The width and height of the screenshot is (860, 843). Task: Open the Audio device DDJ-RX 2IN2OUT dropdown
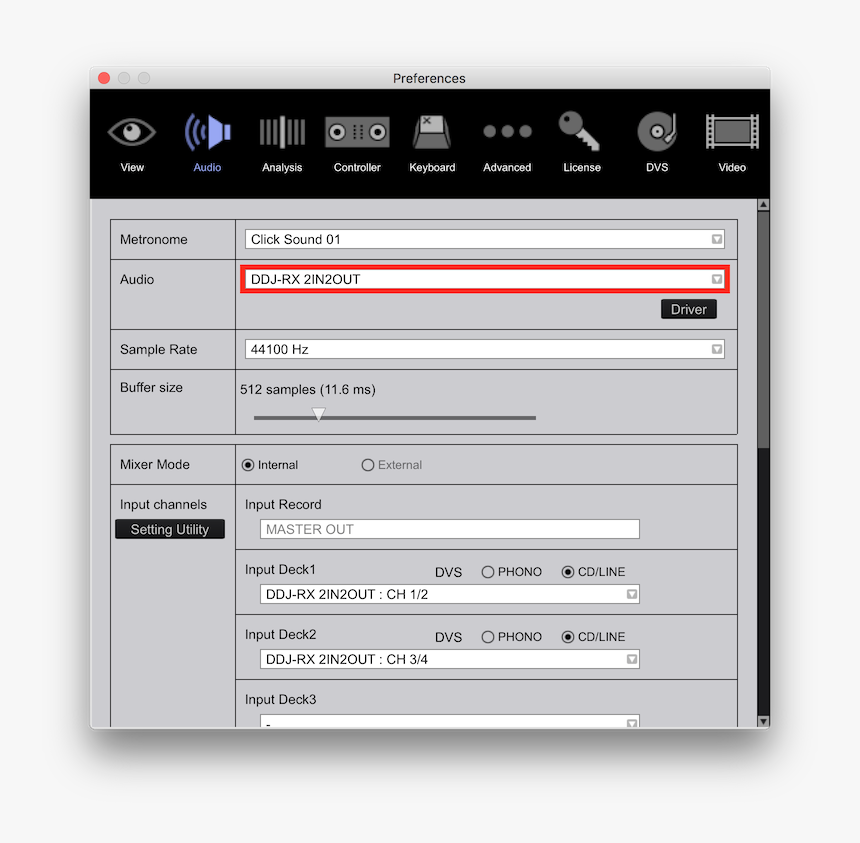pyautogui.click(x=484, y=279)
